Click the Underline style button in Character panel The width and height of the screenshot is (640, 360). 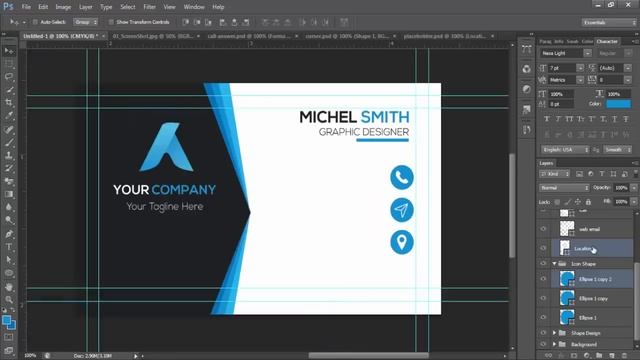point(614,119)
